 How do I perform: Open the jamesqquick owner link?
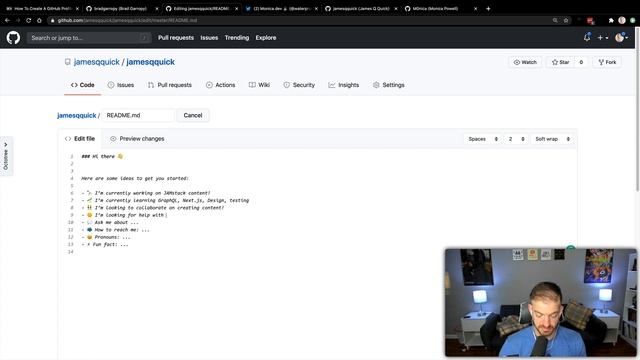pyautogui.click(x=97, y=62)
